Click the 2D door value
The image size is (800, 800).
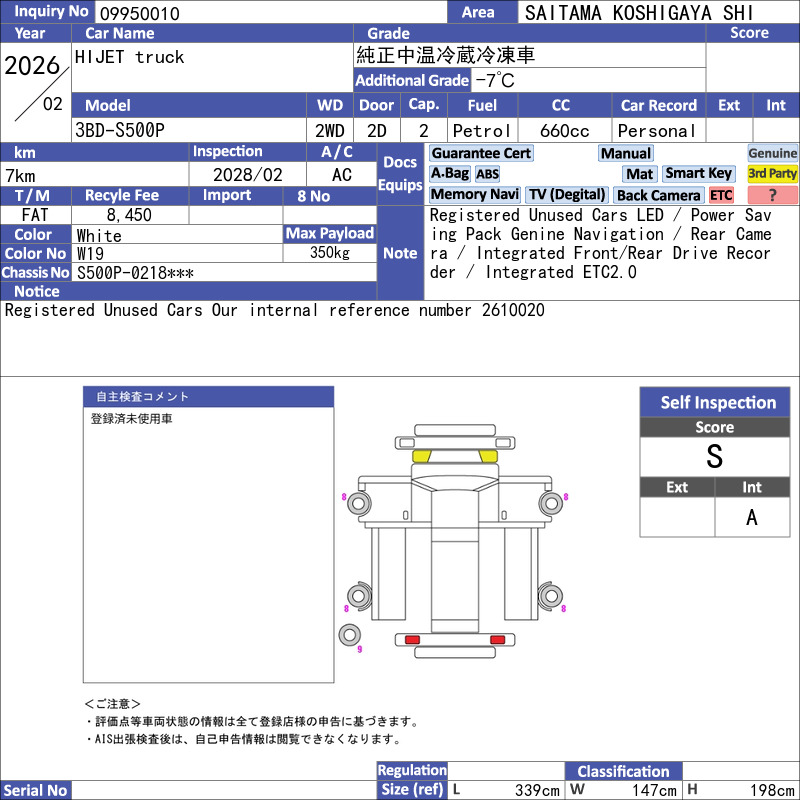click(377, 131)
